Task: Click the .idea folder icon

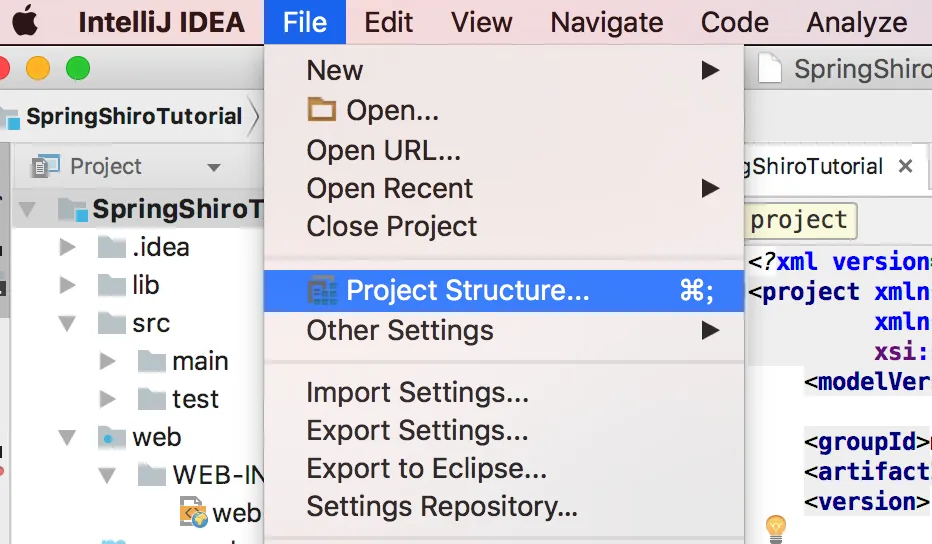Action: (110, 247)
